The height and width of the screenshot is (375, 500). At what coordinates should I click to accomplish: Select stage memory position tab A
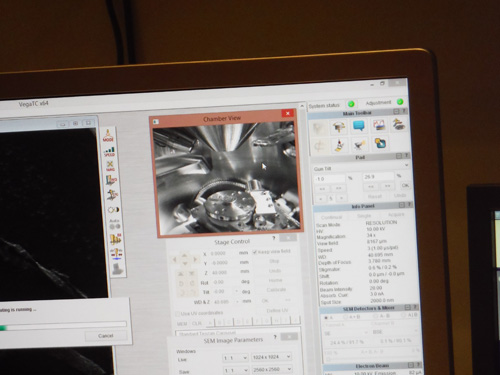[210, 323]
